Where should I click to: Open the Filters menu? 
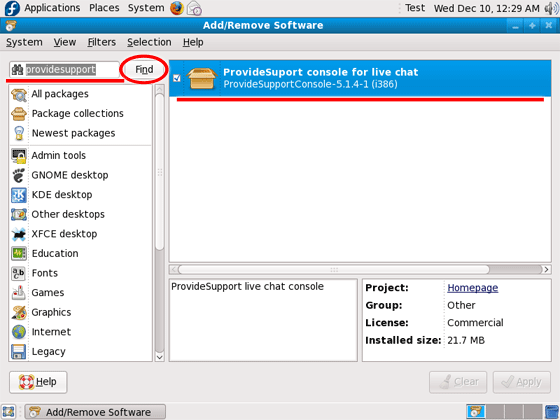[x=102, y=42]
